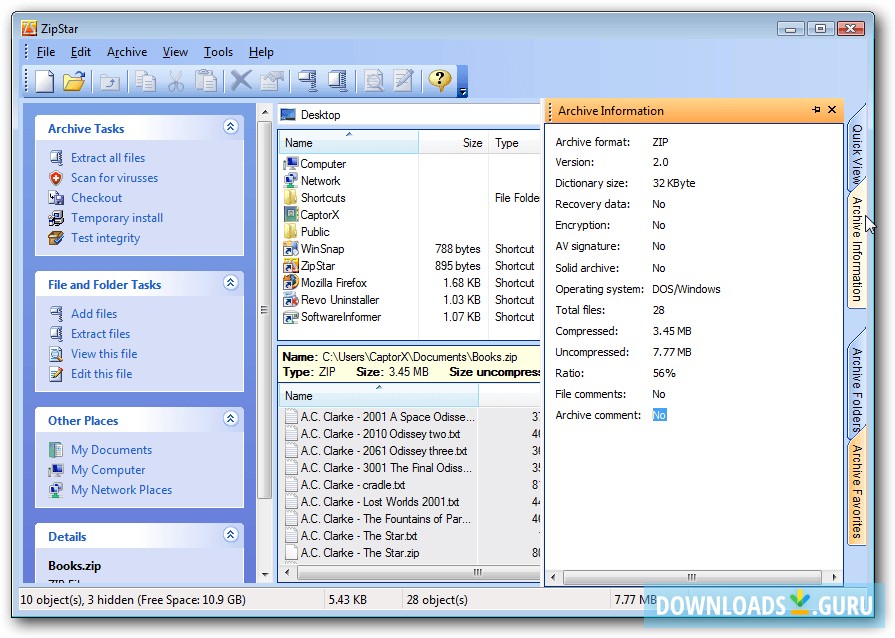Click the View file magnifier toolbar icon
The image size is (895, 638).
(x=374, y=81)
